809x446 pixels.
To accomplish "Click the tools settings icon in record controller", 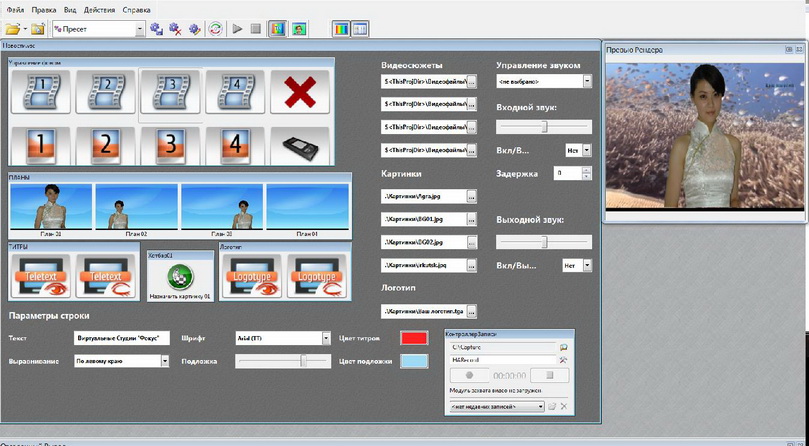I will (x=563, y=360).
